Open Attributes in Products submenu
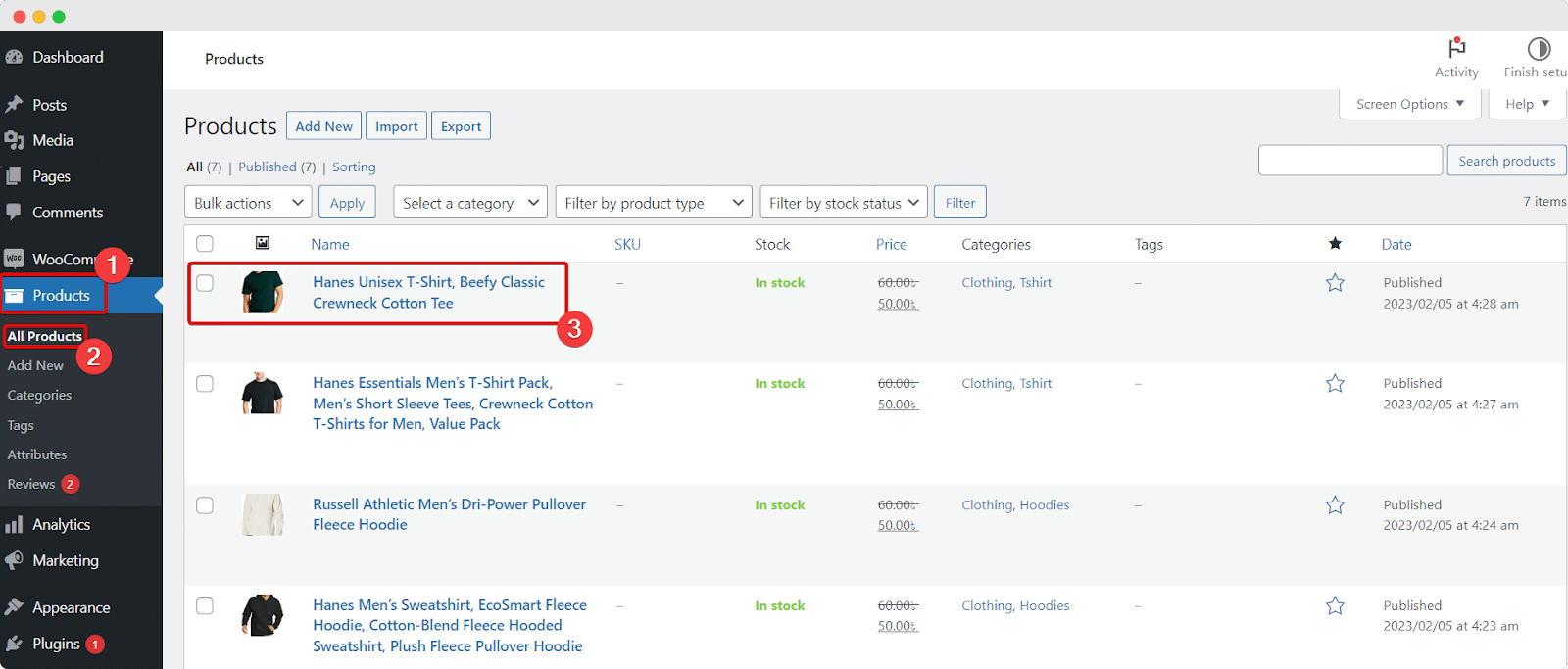The height and width of the screenshot is (669, 1568). coord(37,454)
